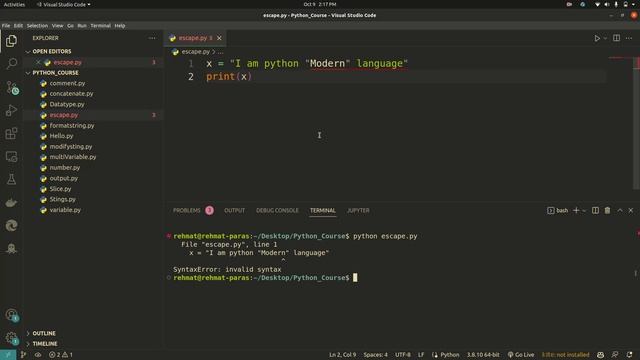Run Python file with play button
640x360 pixels.
(597, 38)
